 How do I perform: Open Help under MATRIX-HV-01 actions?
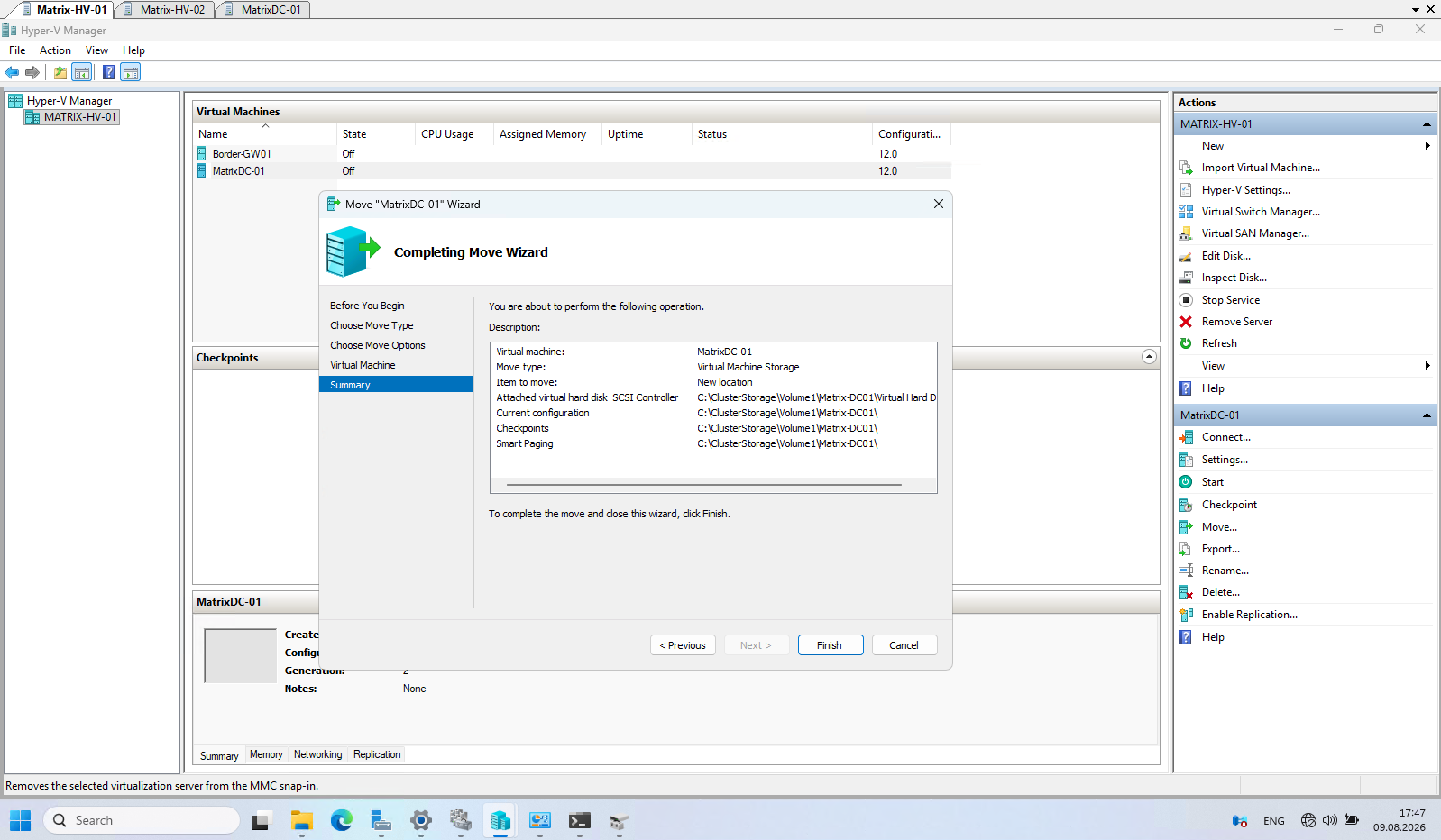pyautogui.click(x=1213, y=388)
